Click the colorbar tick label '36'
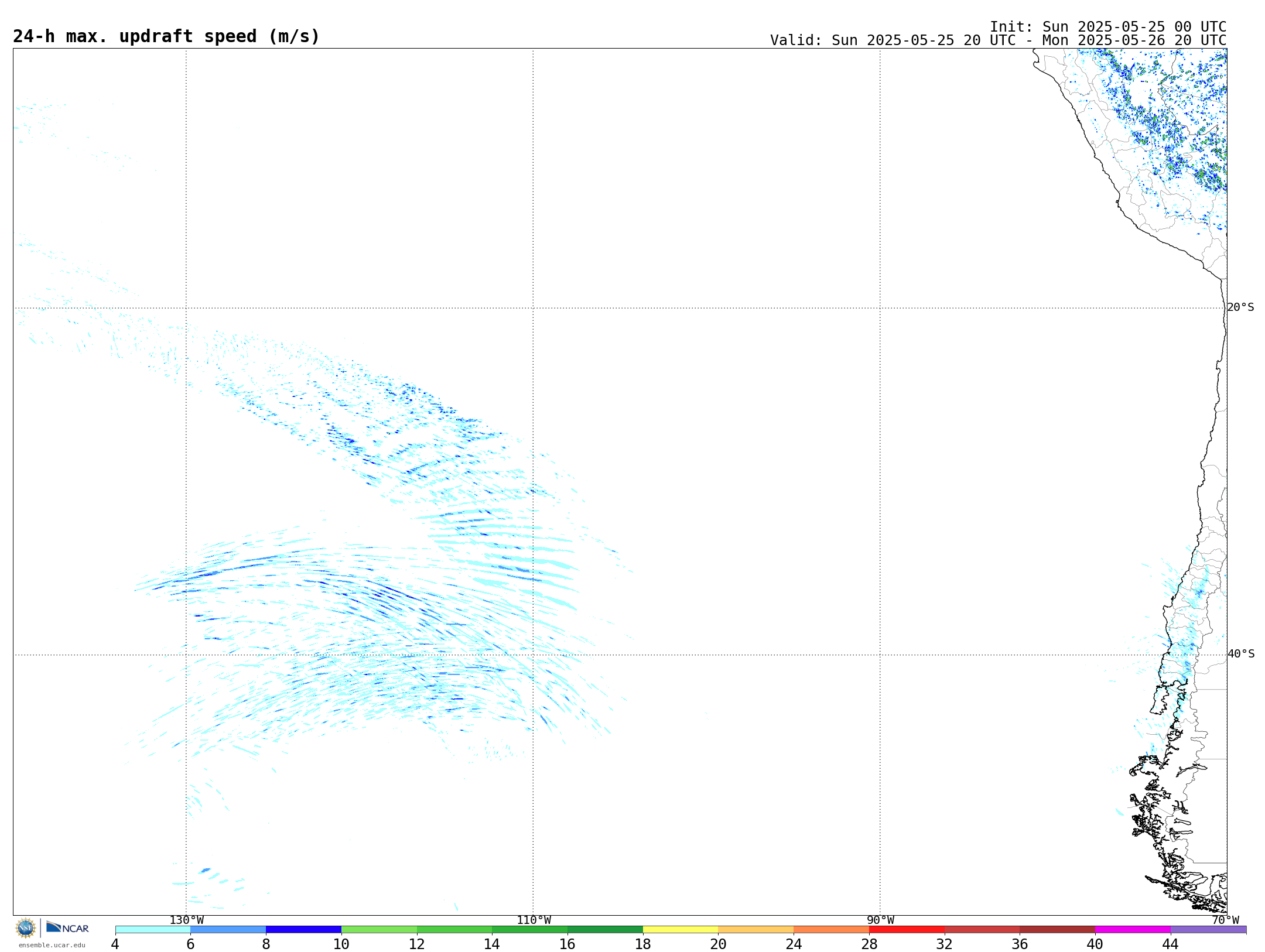Viewport: 1265px width, 952px height. [x=1020, y=944]
